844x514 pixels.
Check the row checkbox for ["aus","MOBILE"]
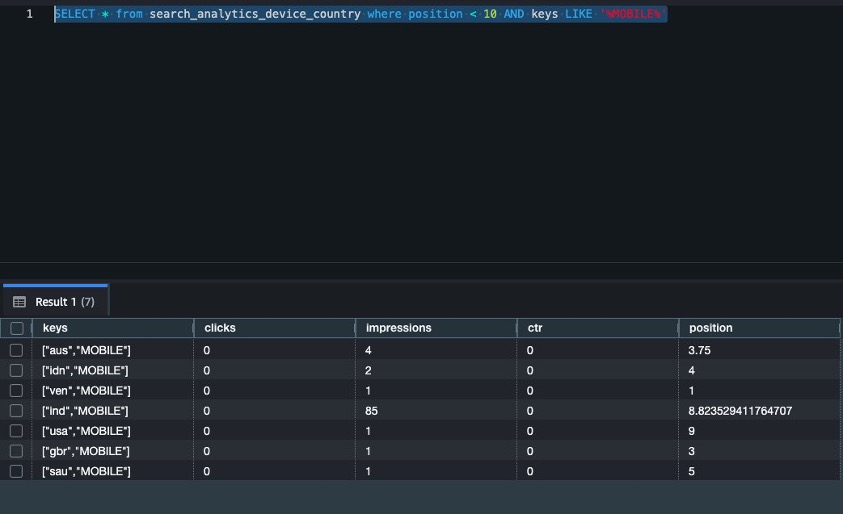tap(16, 350)
